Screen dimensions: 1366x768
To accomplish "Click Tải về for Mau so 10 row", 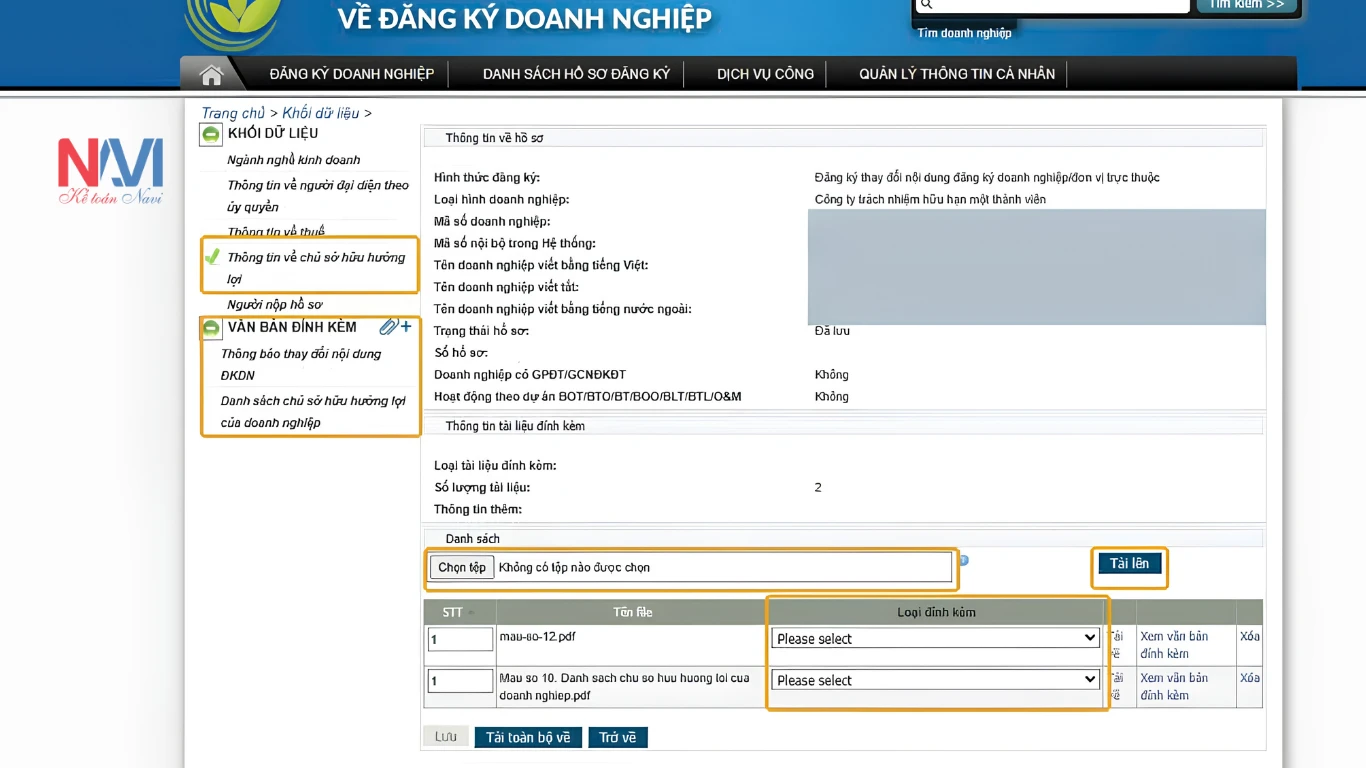I will (x=1117, y=686).
